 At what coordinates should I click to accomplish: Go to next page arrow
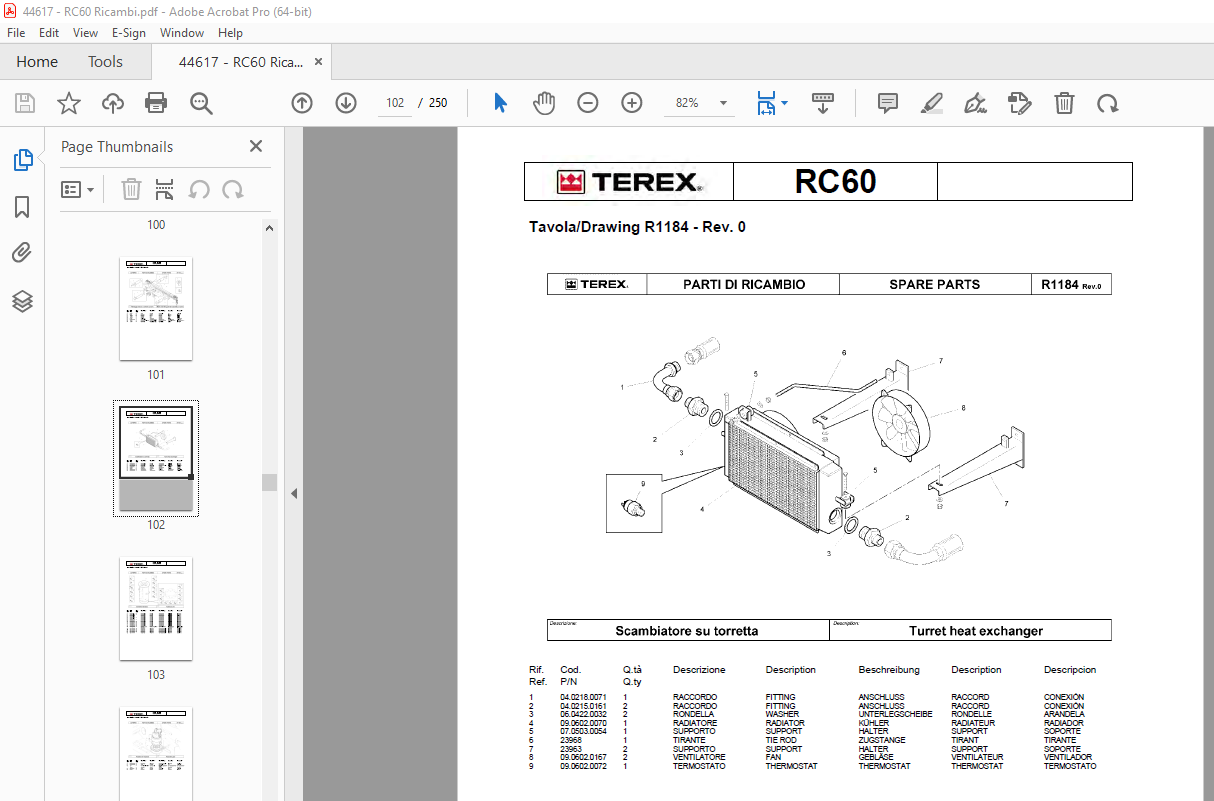pyautogui.click(x=346, y=103)
